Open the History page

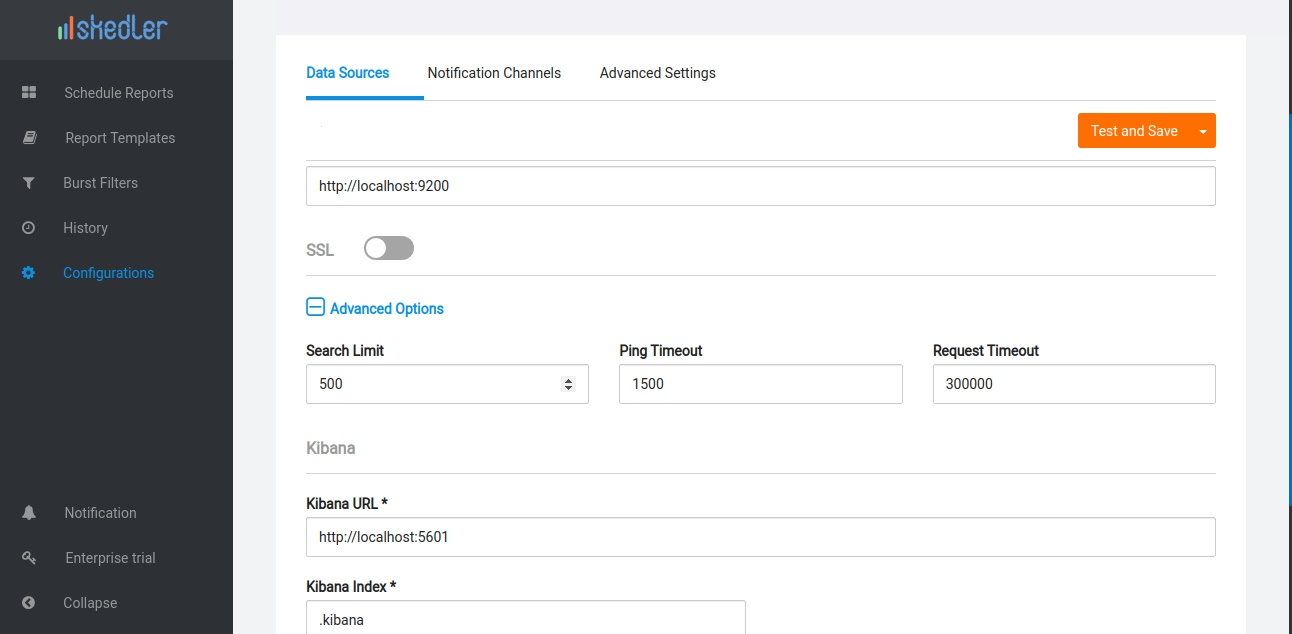(x=85, y=228)
